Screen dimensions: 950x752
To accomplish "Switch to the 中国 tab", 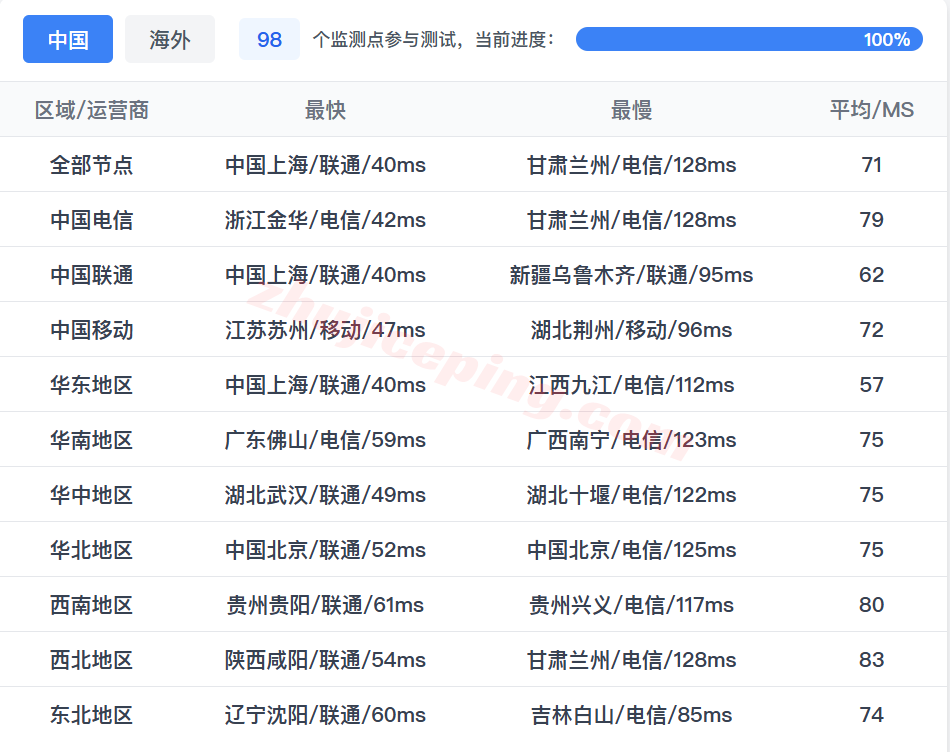I will 68,39.
